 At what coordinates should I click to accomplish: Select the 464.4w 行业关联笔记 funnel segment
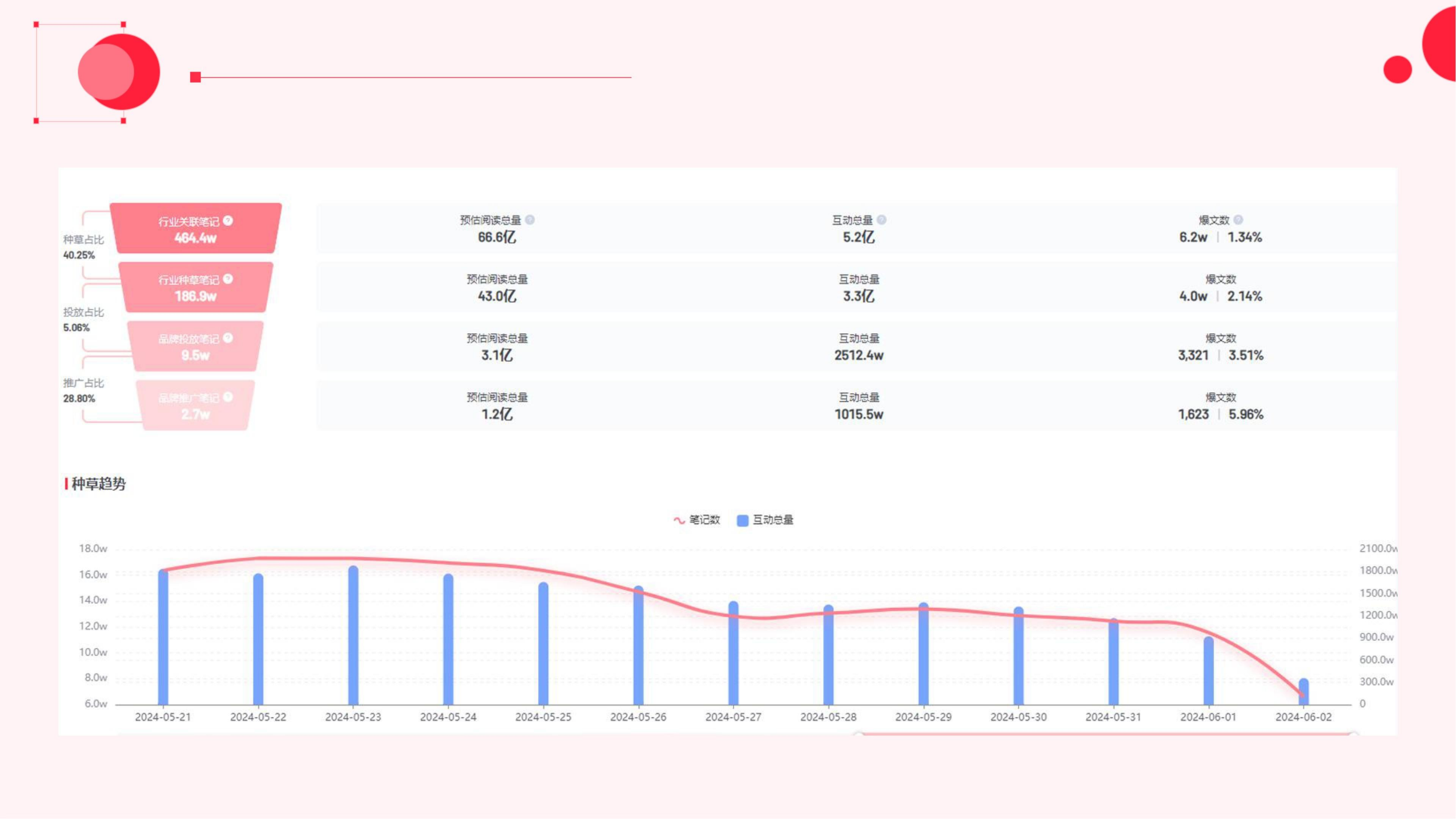pos(196,237)
